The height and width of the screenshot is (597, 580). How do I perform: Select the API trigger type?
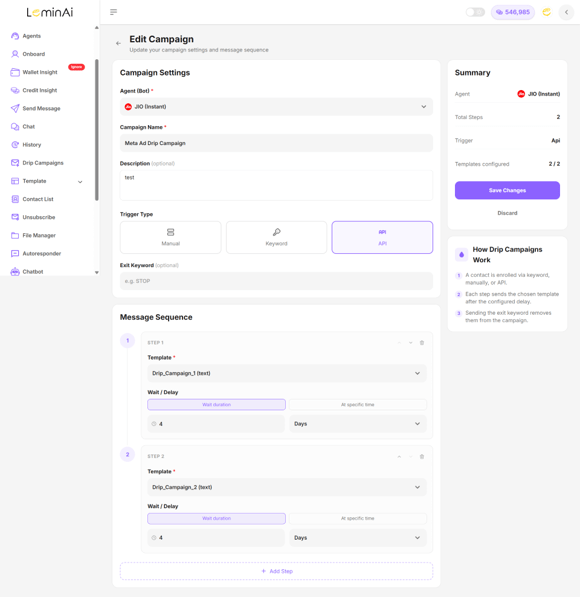(382, 237)
